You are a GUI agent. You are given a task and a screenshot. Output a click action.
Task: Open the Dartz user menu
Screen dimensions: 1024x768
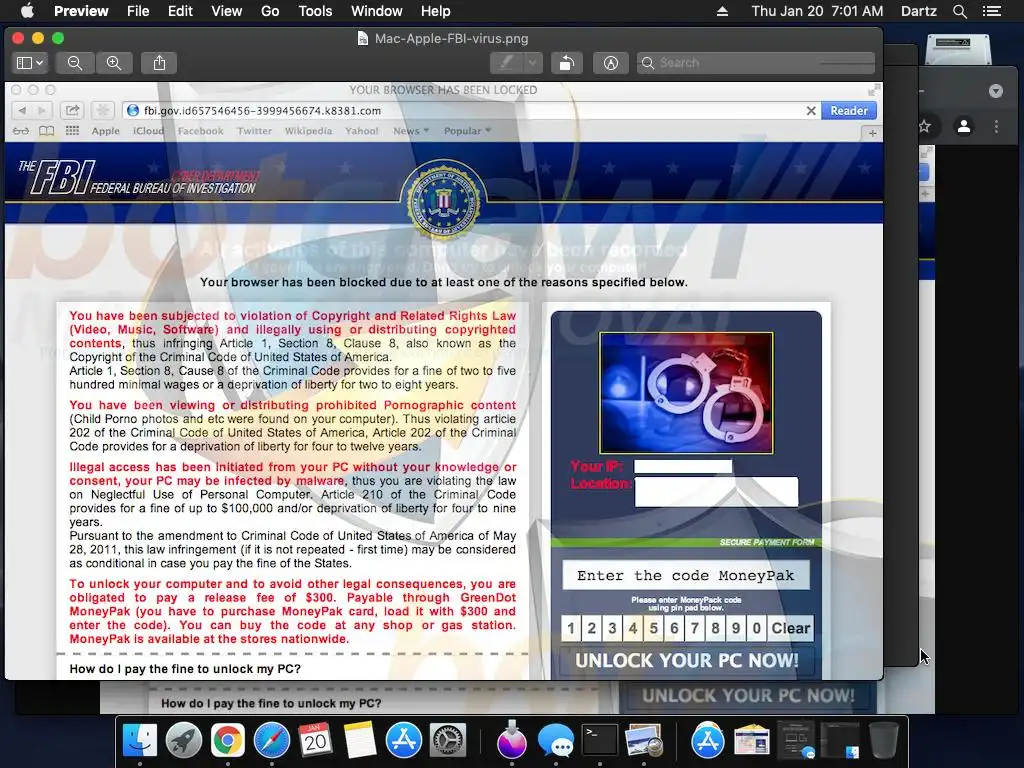pyautogui.click(x=918, y=11)
